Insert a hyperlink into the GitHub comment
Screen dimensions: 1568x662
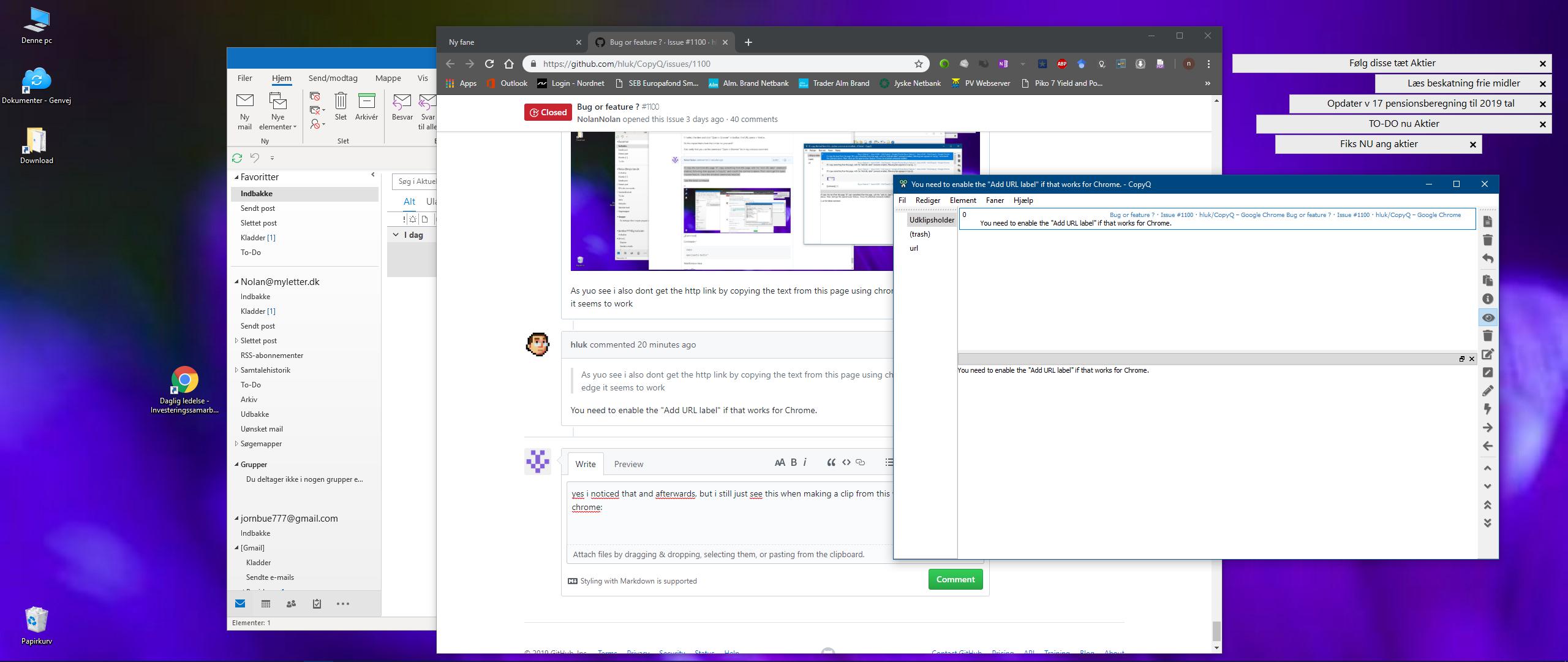[861, 463]
